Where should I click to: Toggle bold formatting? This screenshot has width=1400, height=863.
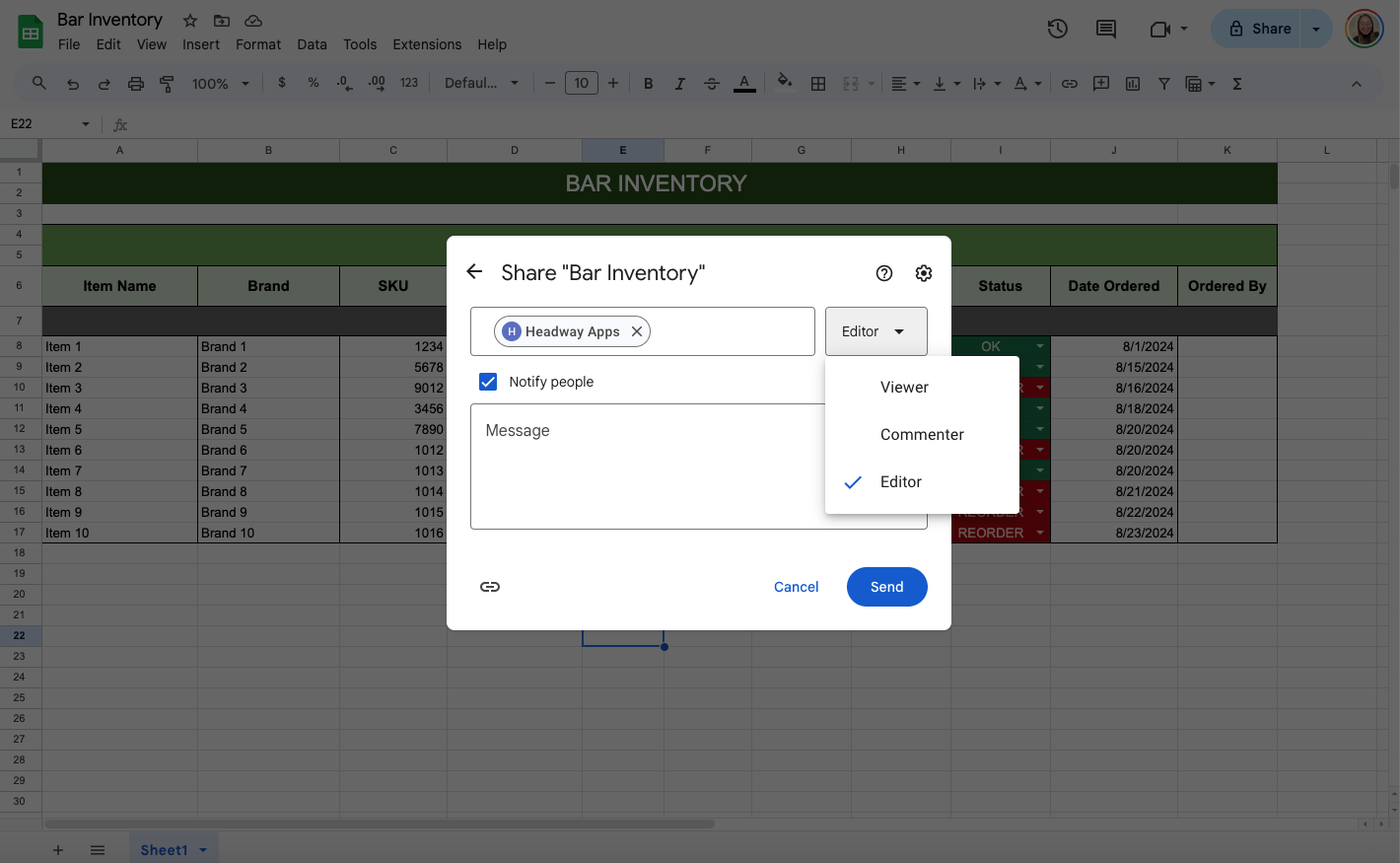coord(648,84)
